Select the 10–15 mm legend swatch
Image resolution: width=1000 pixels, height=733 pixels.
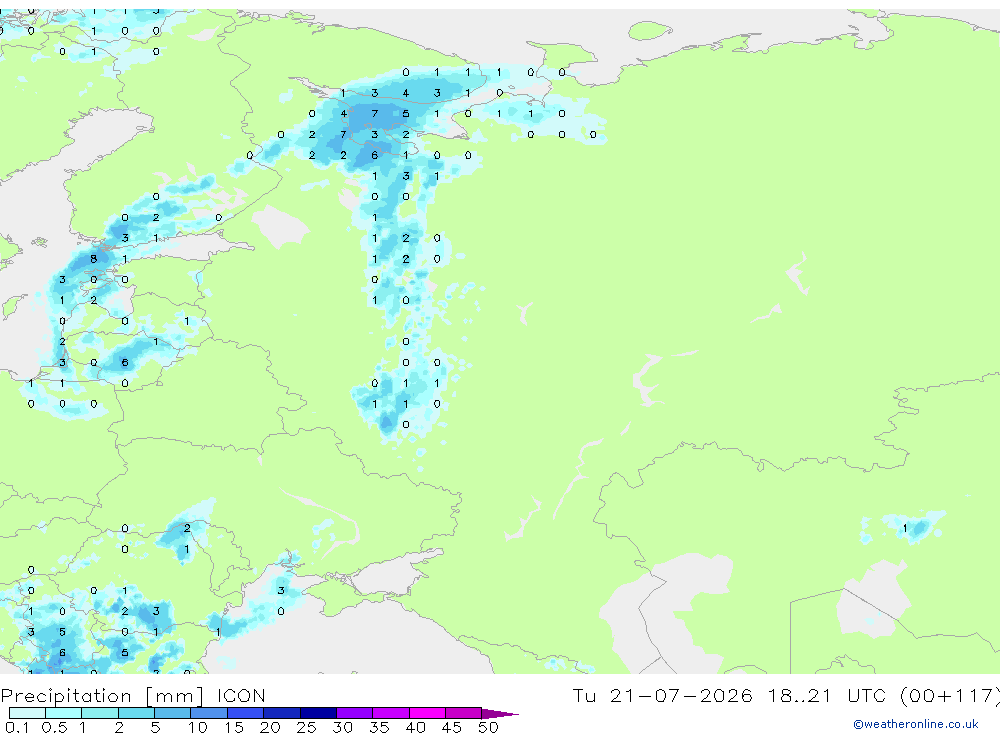point(209,713)
